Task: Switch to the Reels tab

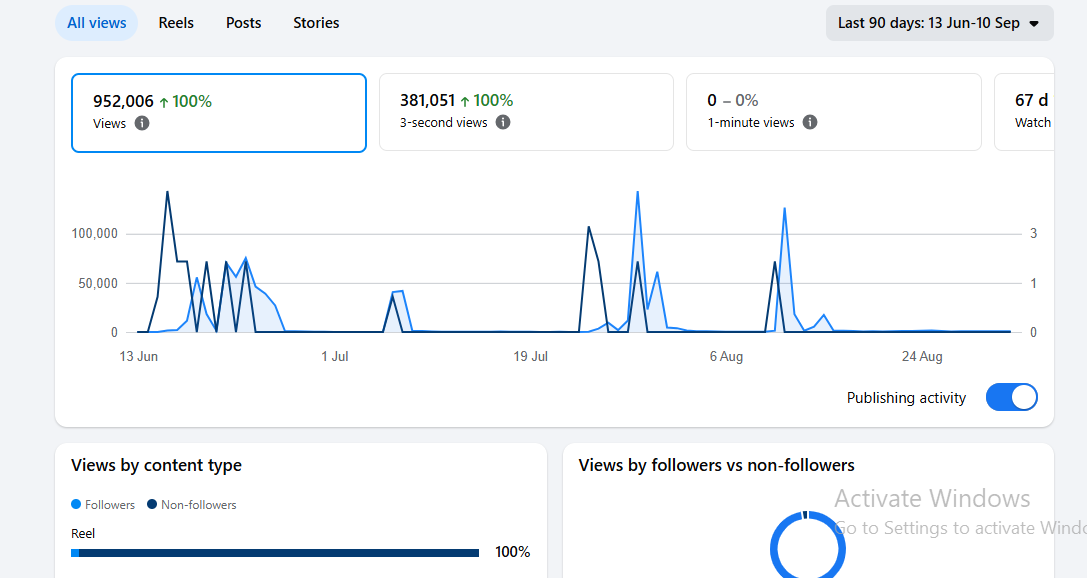Action: click(176, 23)
